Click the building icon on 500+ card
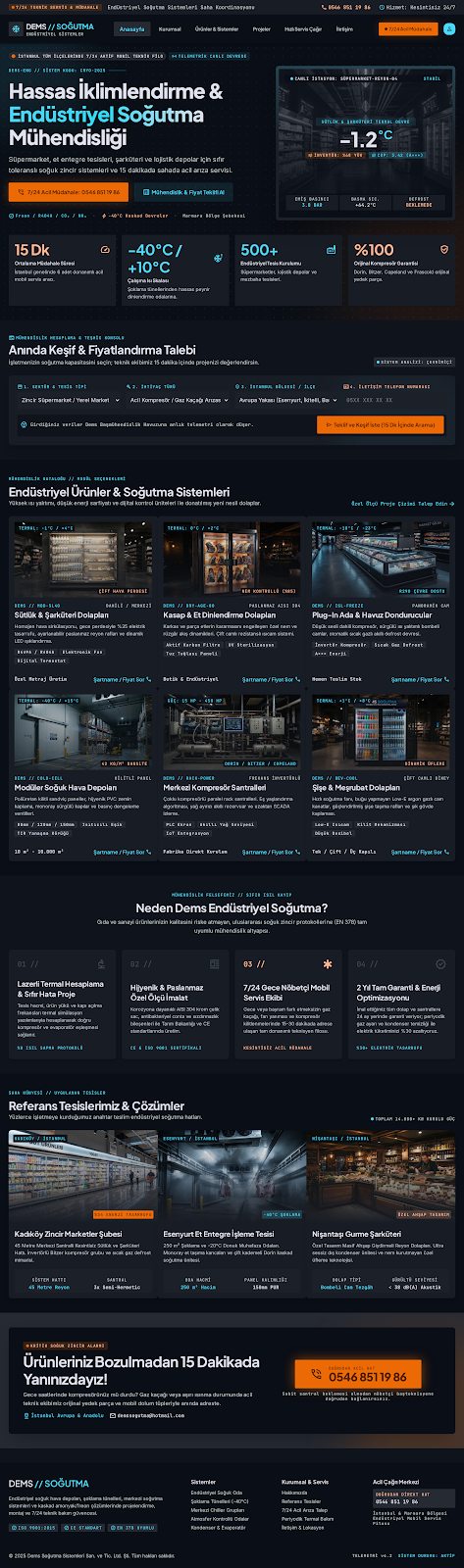The image size is (464, 1568). click(x=332, y=250)
